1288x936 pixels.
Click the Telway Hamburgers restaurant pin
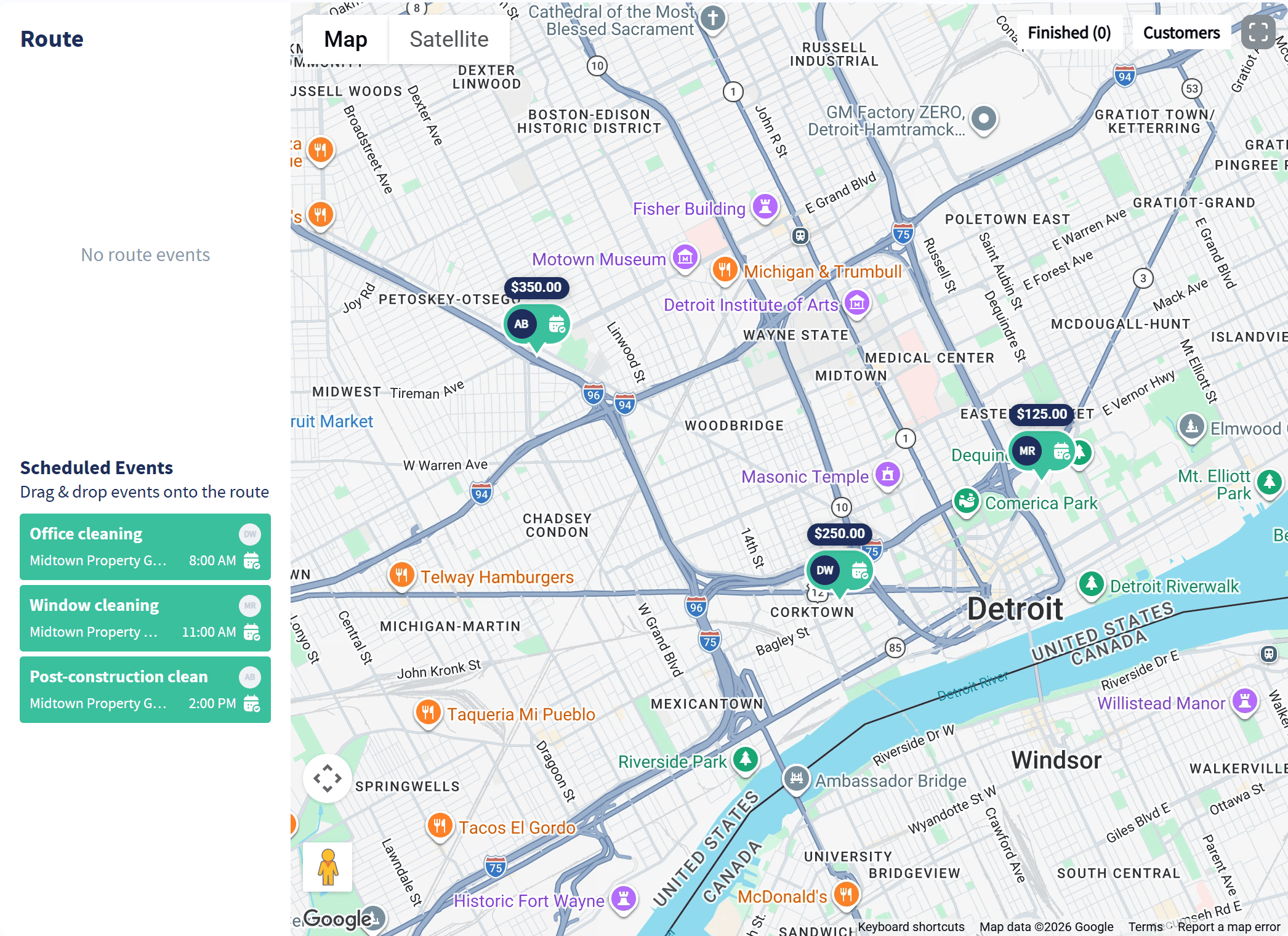(x=401, y=575)
